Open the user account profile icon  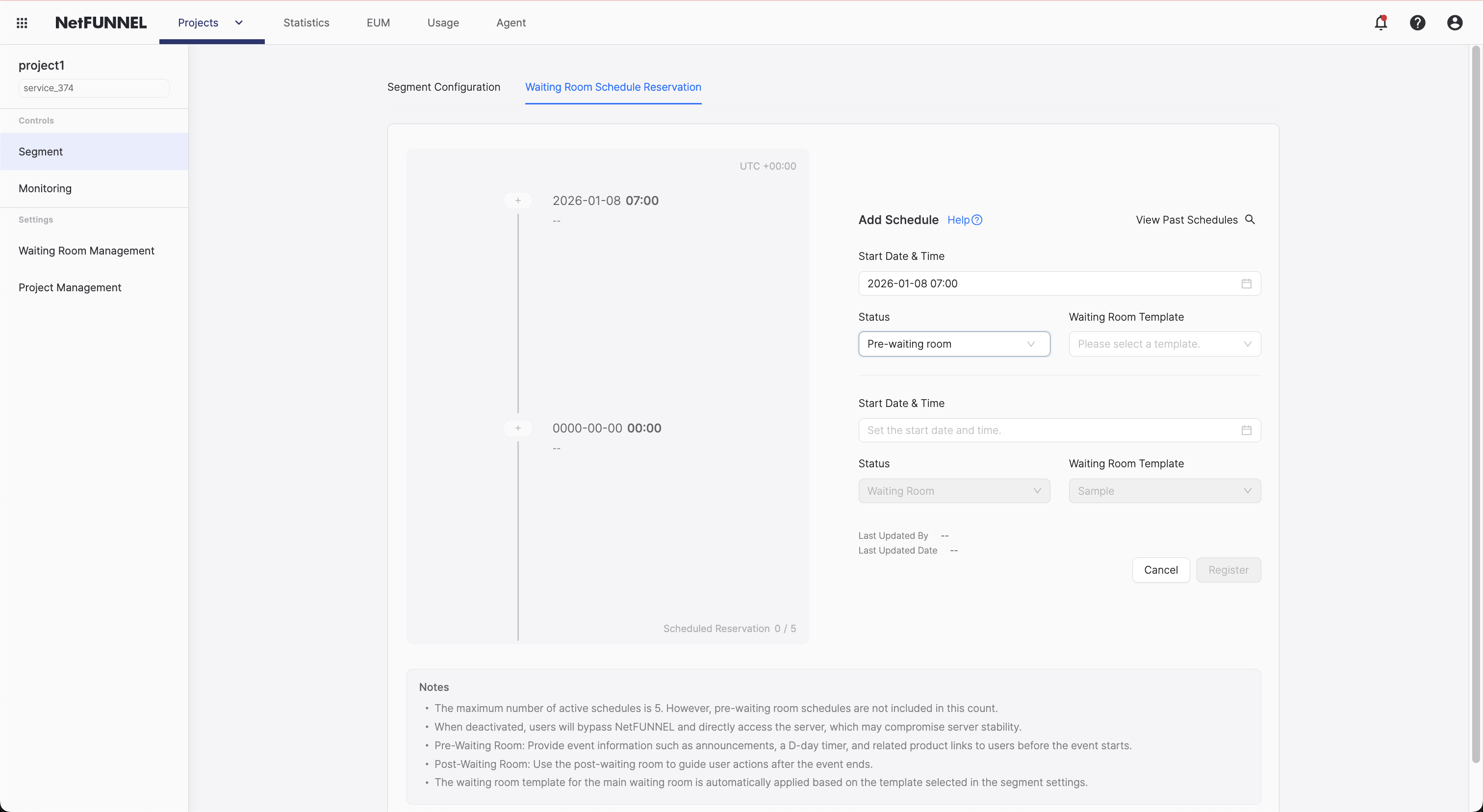[1454, 23]
